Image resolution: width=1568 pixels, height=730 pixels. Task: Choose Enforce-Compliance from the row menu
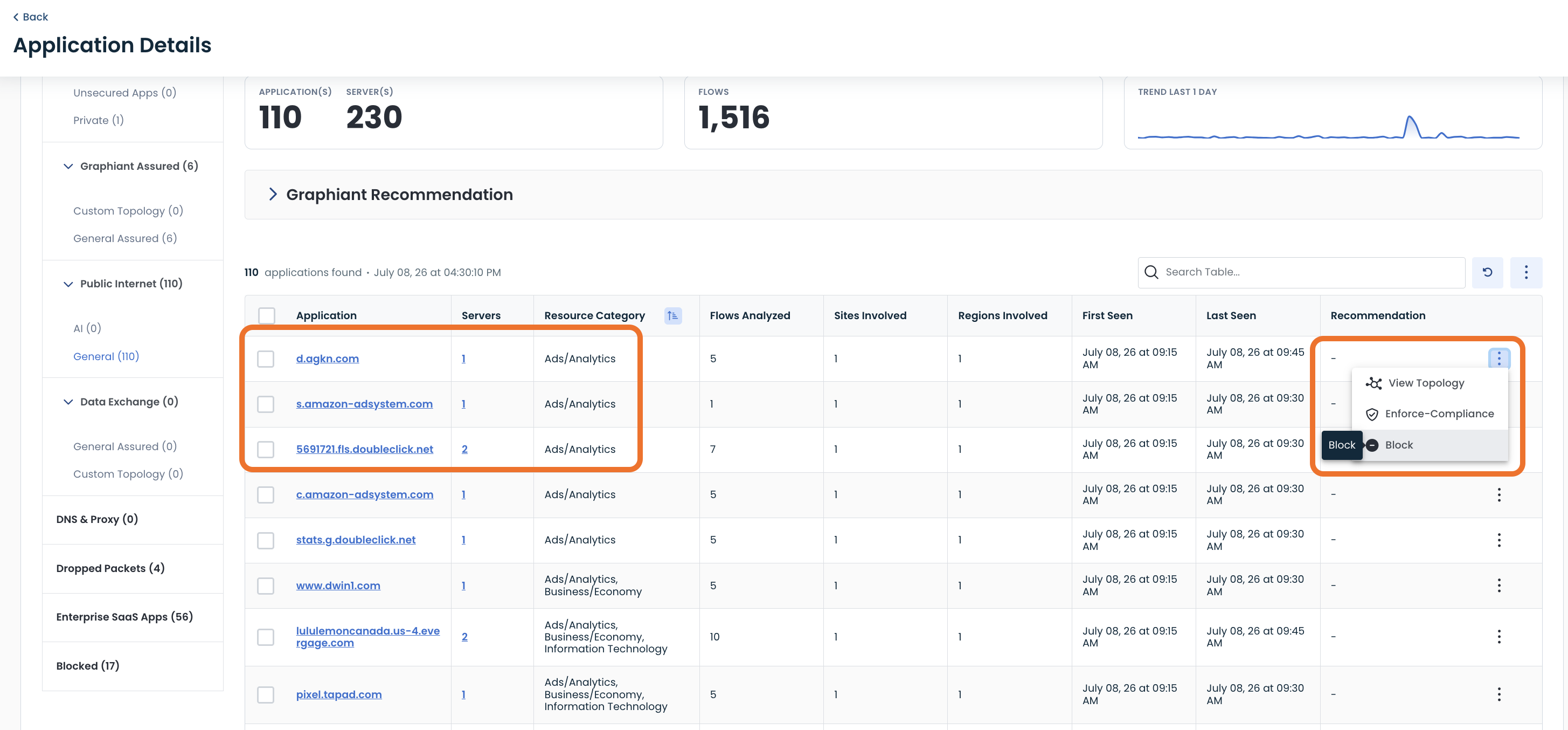coord(1429,414)
